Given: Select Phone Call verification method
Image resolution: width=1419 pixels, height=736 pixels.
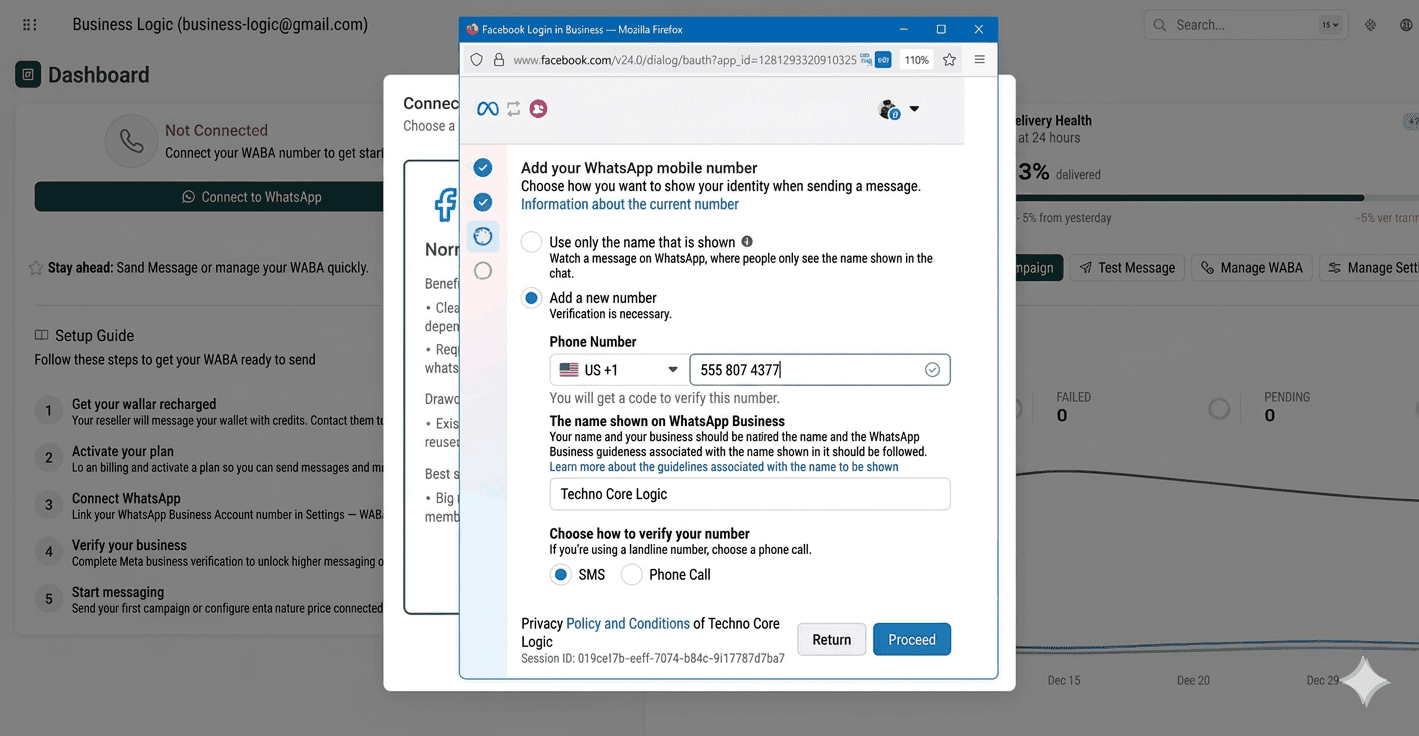Looking at the screenshot, I should pos(632,575).
